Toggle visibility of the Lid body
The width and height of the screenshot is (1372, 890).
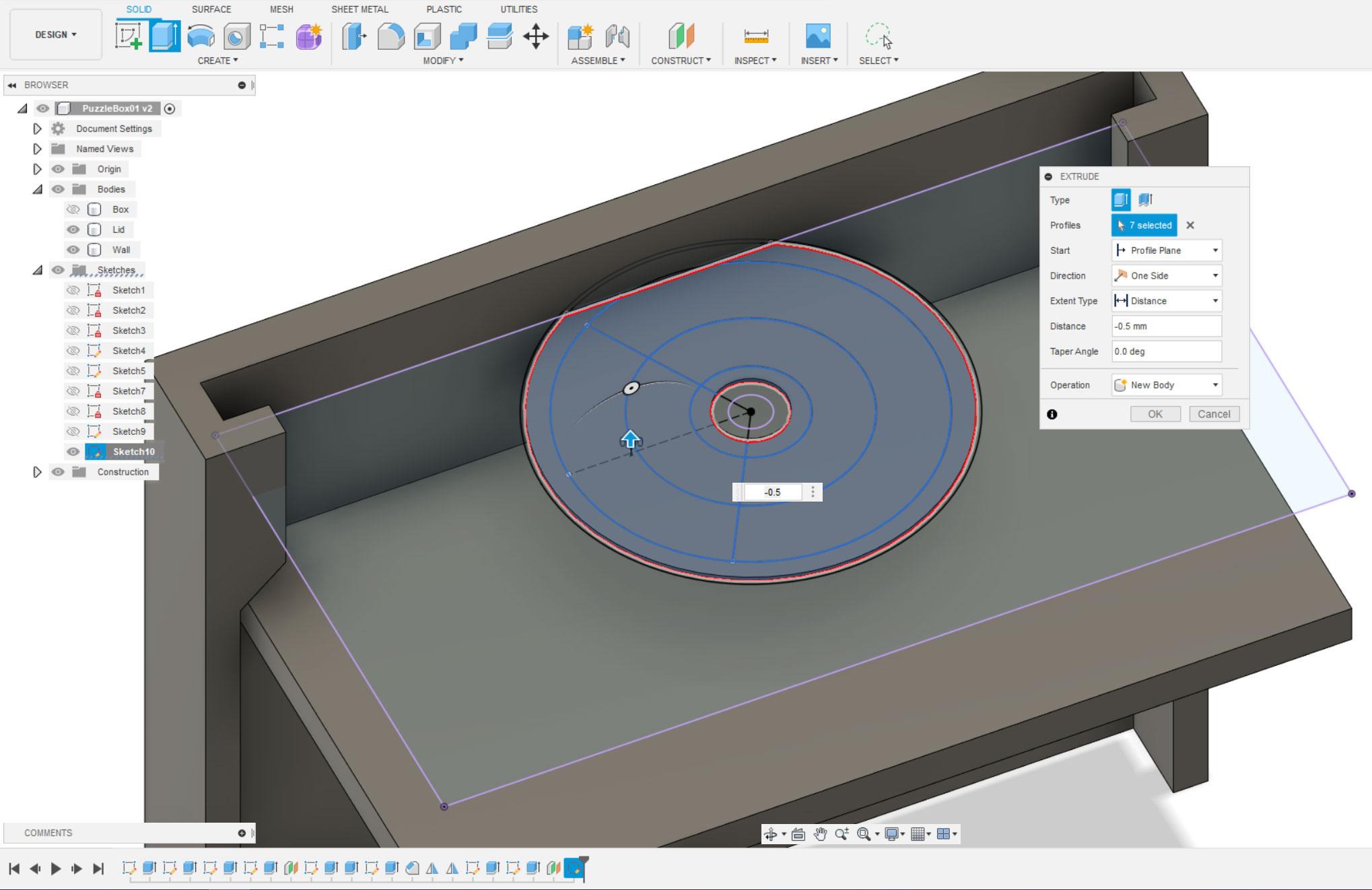click(74, 229)
